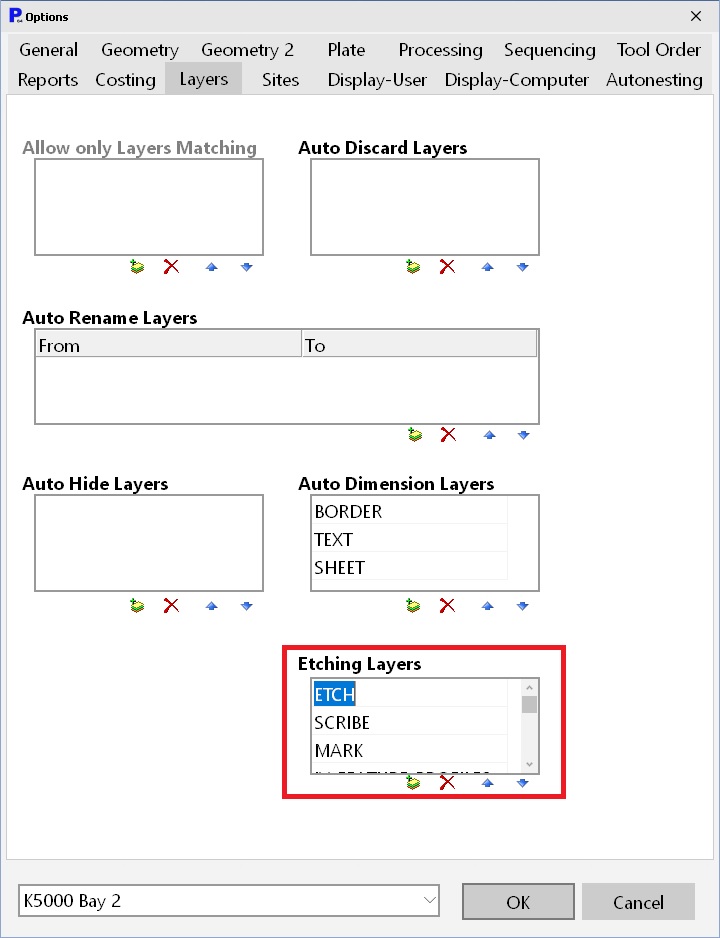Click the Cancel button
The image size is (720, 938).
tap(638, 902)
